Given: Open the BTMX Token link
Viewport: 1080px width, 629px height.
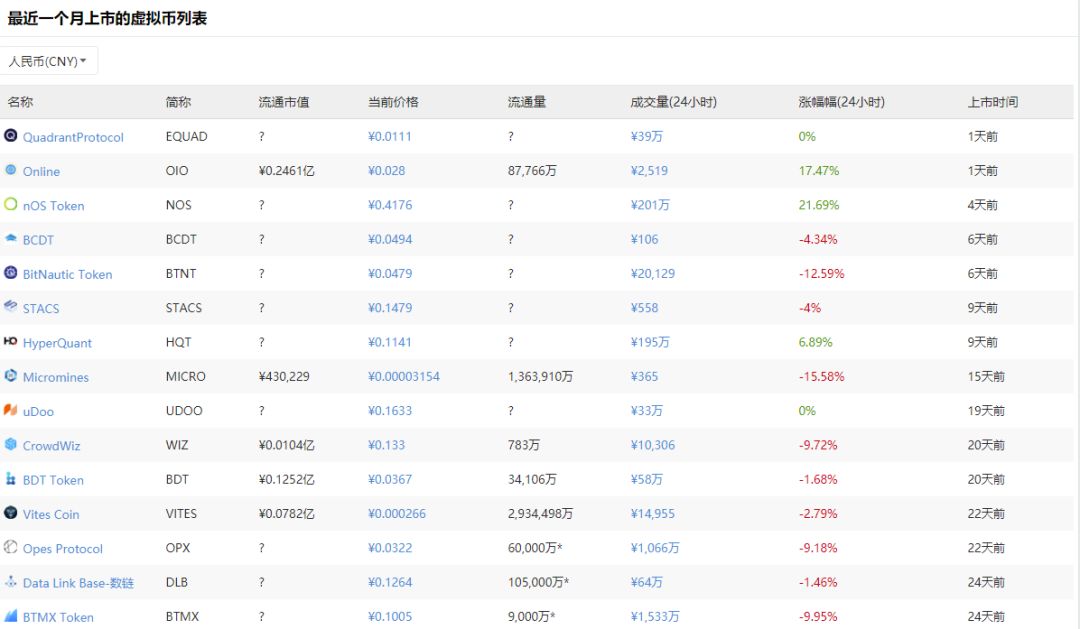Looking at the screenshot, I should tap(58, 617).
